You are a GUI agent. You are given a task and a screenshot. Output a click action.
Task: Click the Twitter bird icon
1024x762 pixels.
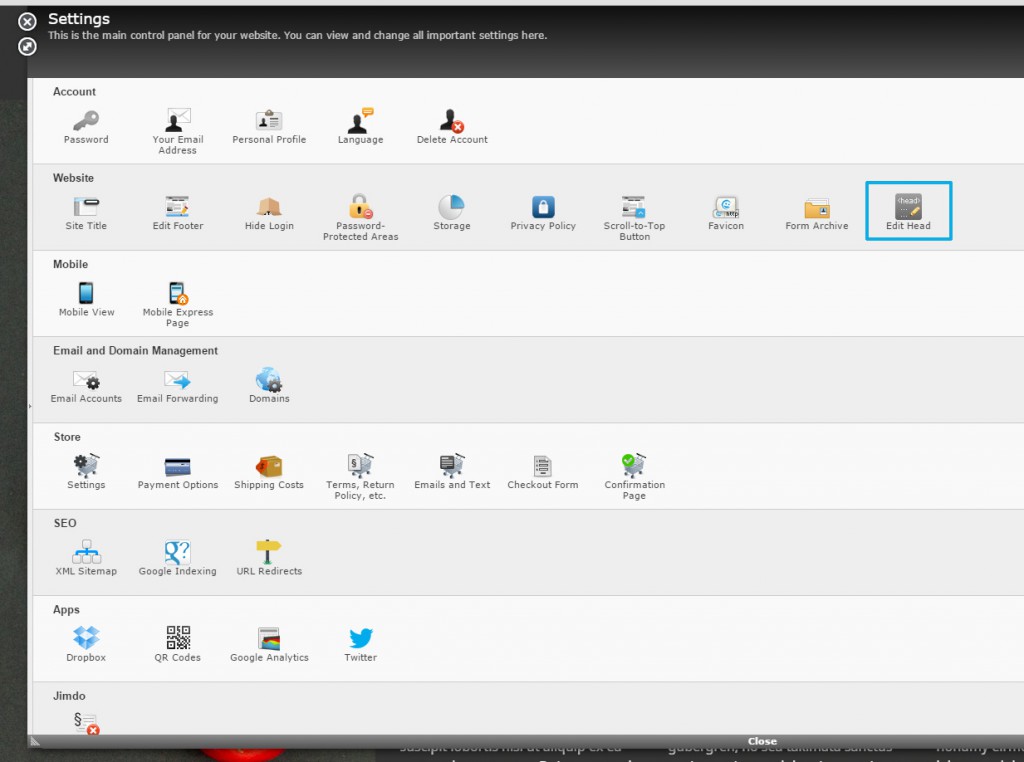[361, 639]
